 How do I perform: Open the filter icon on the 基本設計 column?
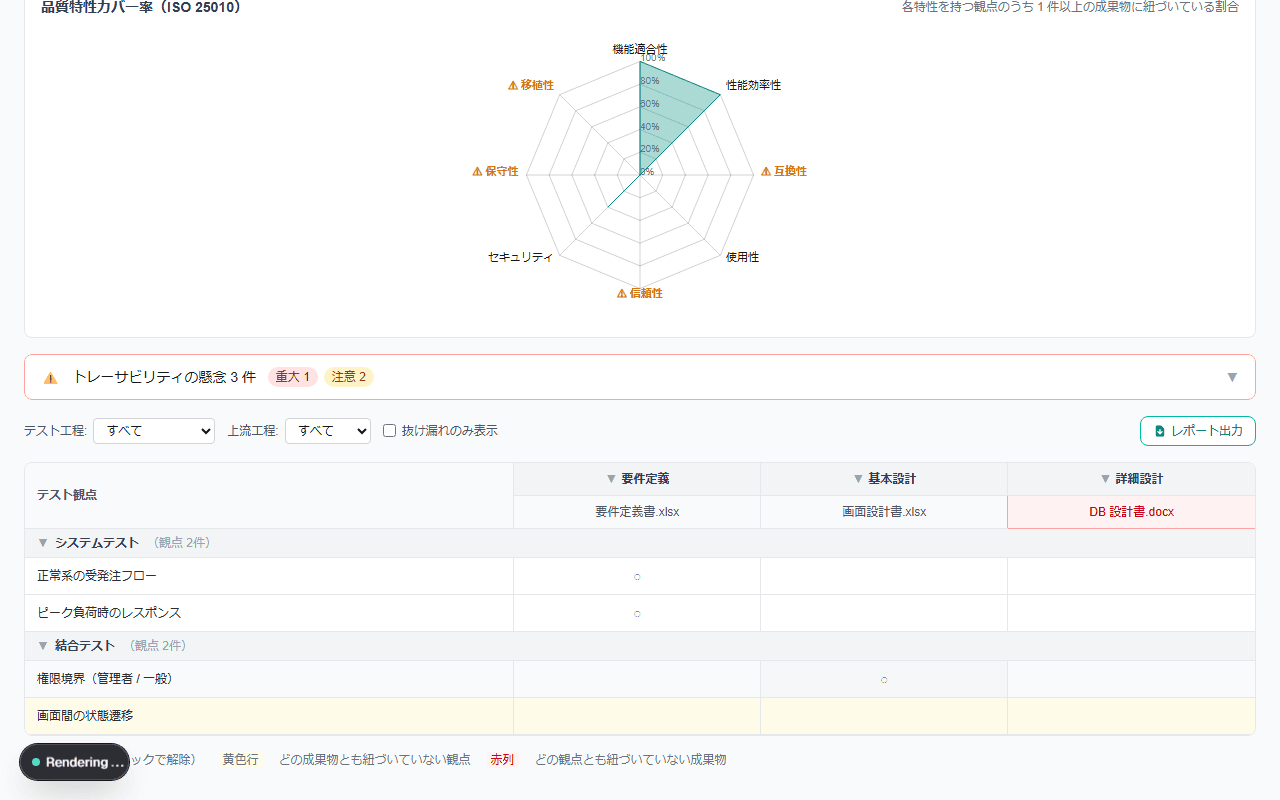857,478
